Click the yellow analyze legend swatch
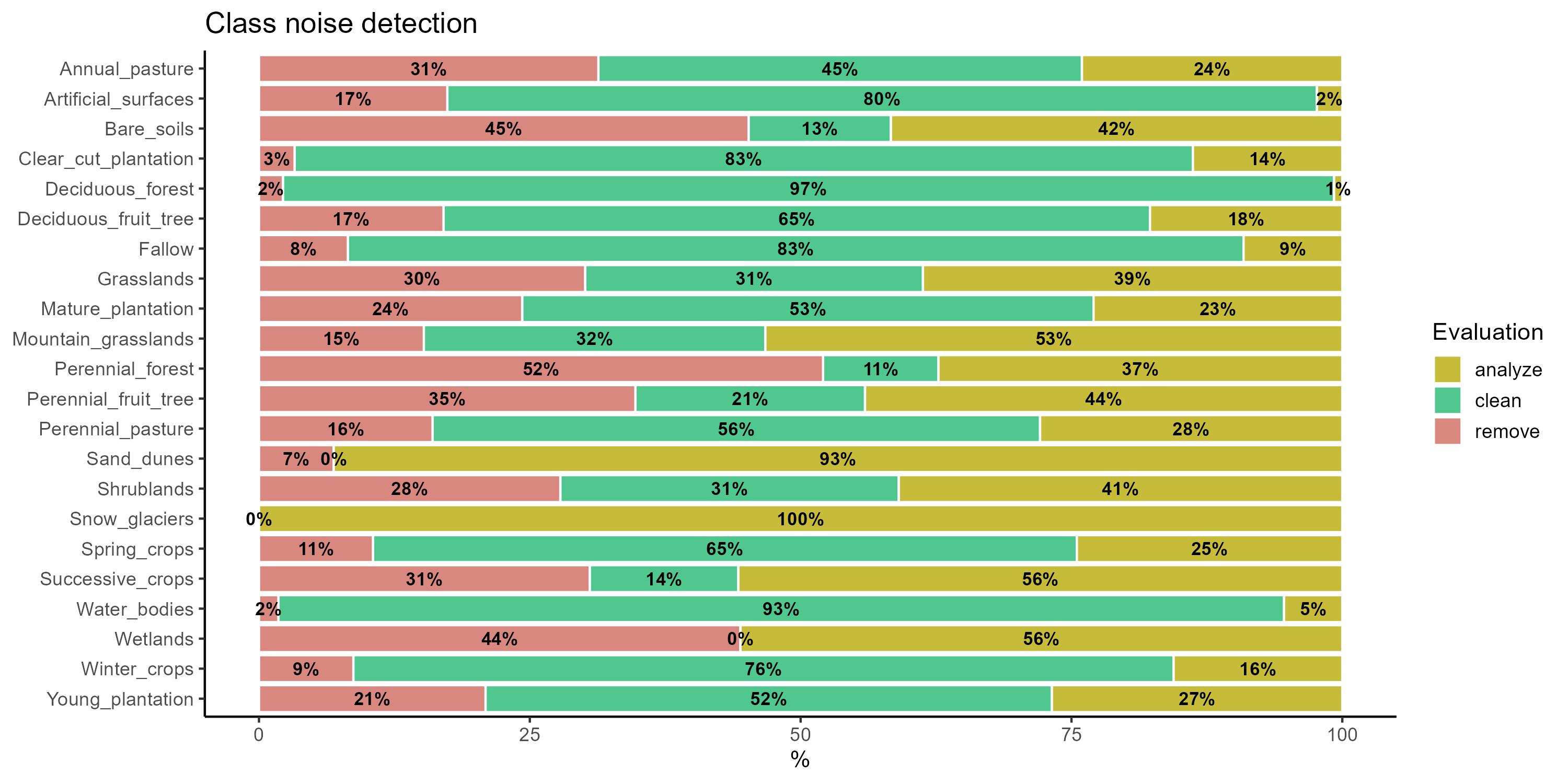This screenshot has height=784, width=1568. click(x=1447, y=370)
